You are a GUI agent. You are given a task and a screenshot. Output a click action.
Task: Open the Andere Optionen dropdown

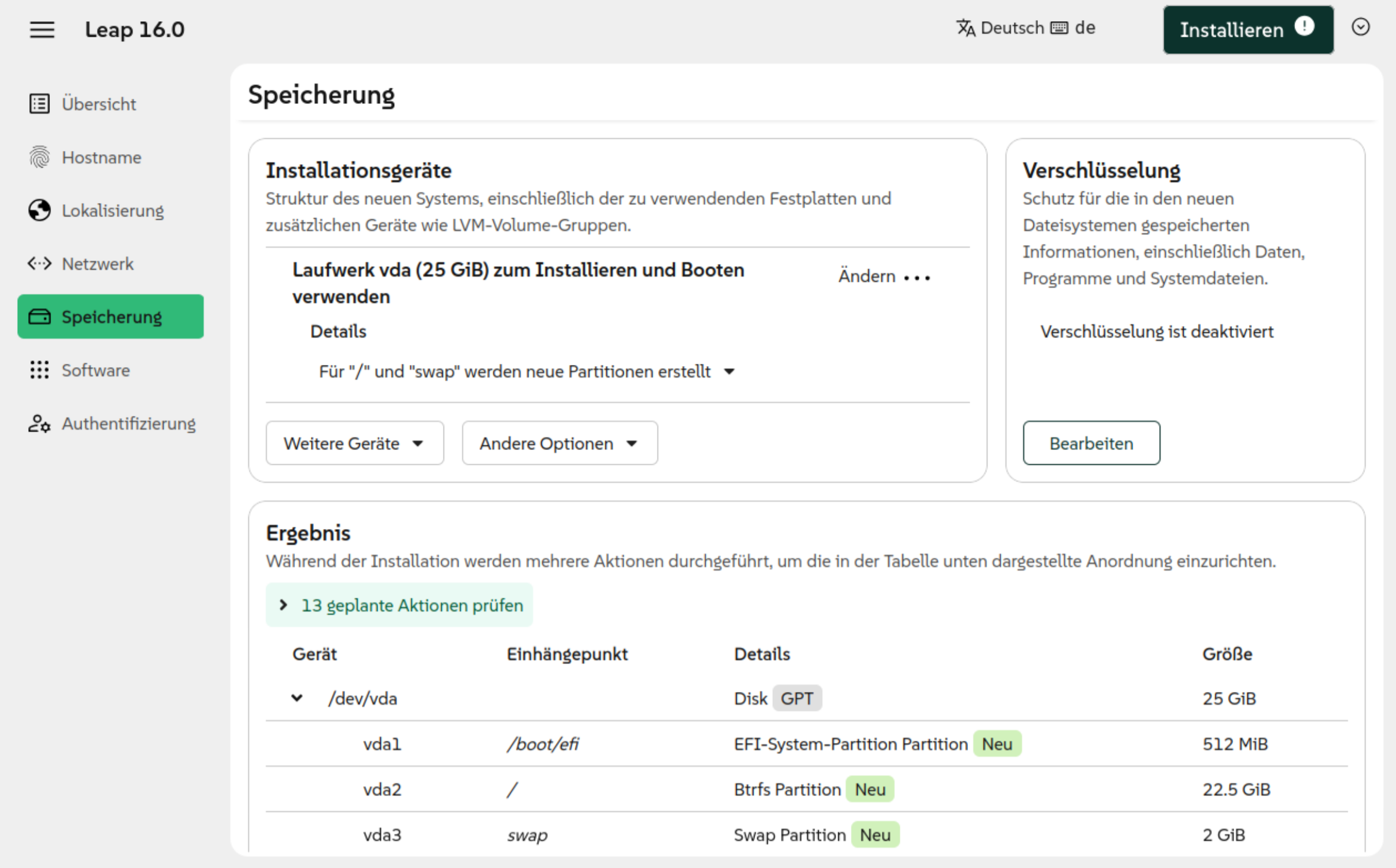tap(559, 443)
